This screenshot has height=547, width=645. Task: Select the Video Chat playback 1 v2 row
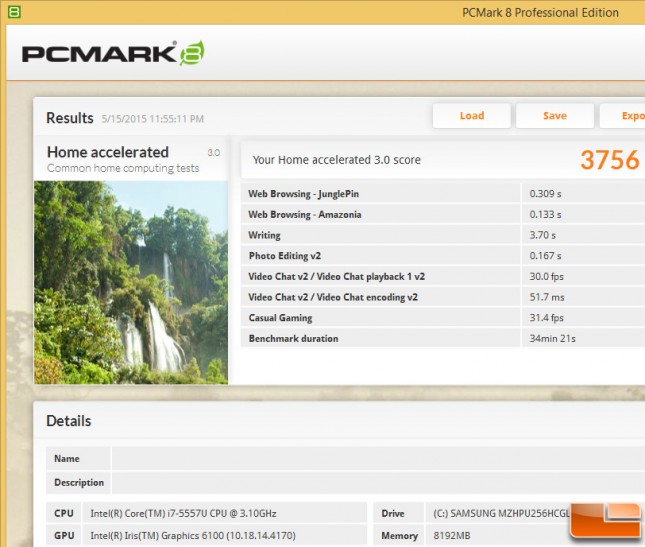[x=443, y=276]
